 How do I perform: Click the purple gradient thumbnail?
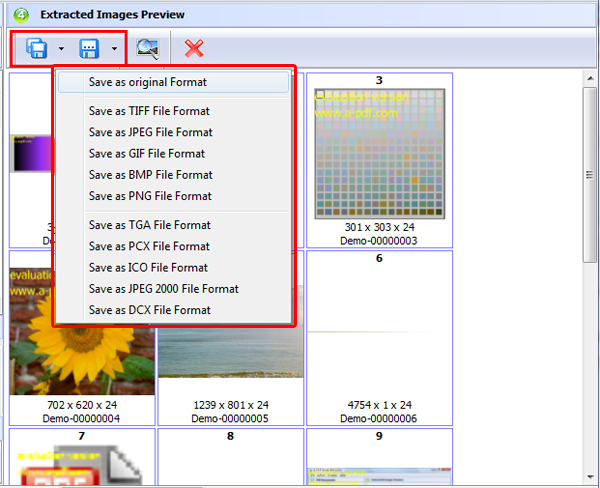(x=31, y=153)
